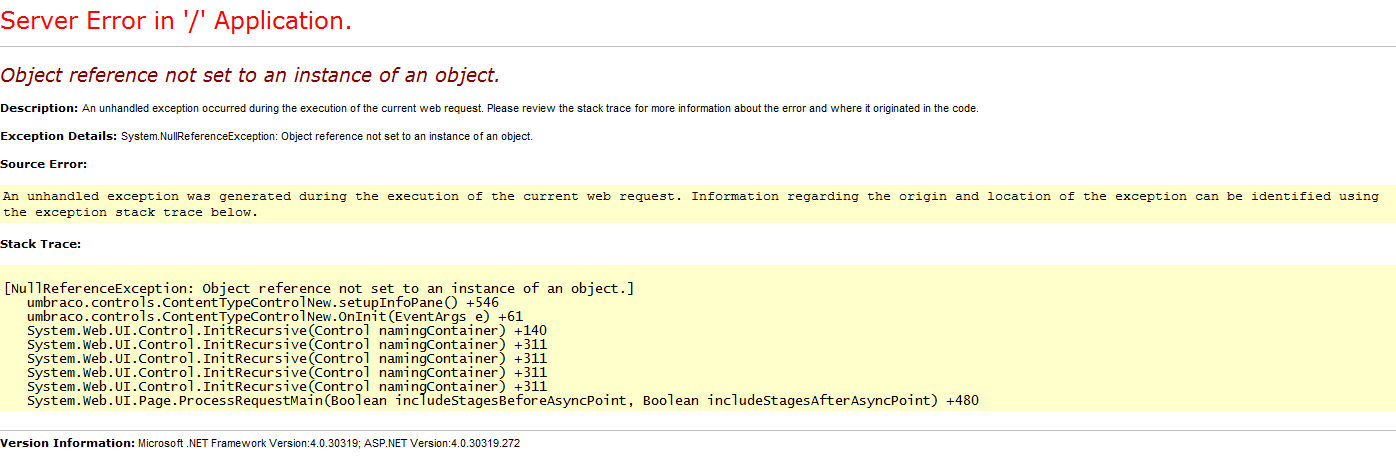Click the 'Source Error:' label
The width and height of the screenshot is (1396, 465).
tap(44, 164)
